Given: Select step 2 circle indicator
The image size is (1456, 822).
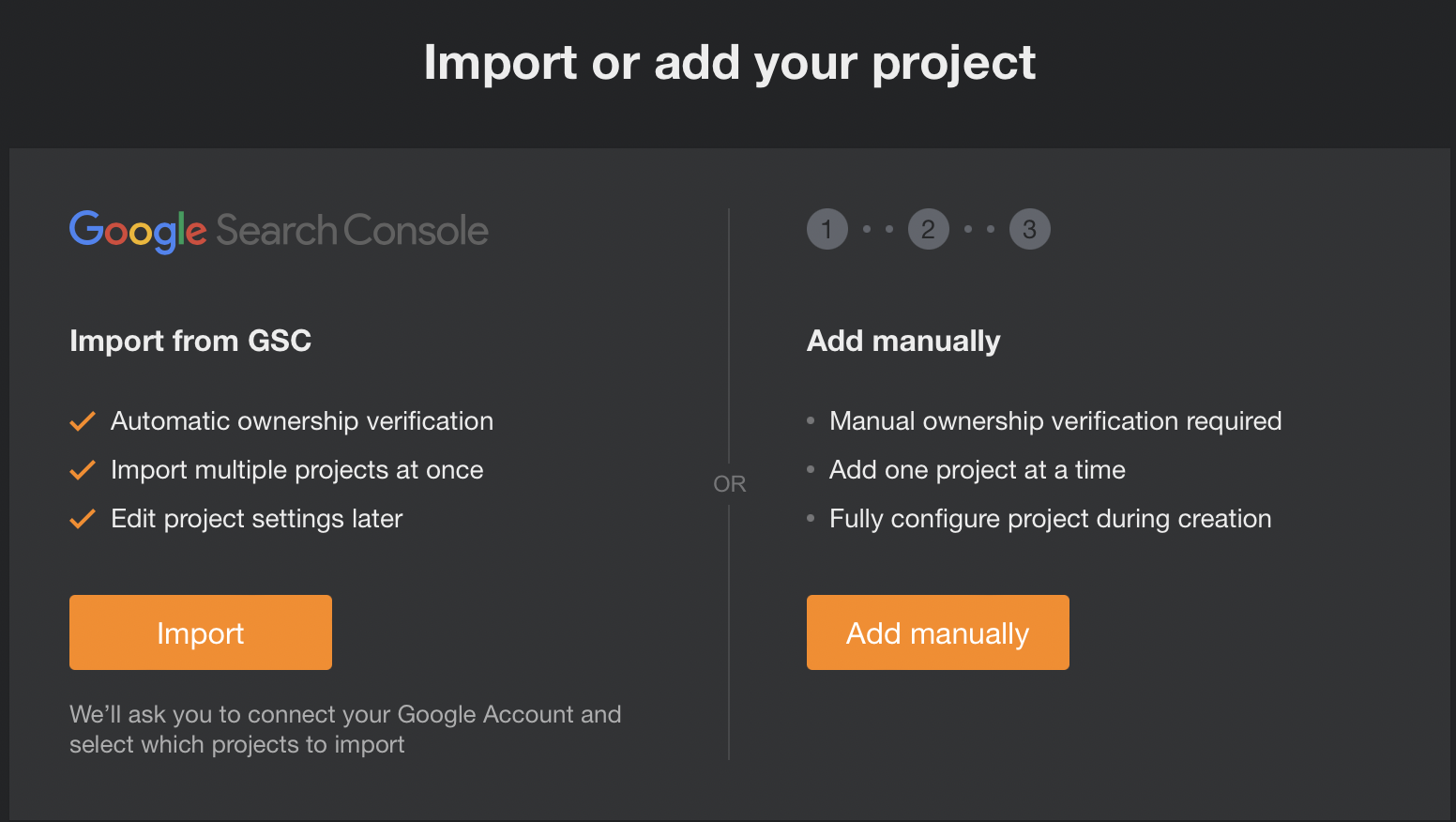Looking at the screenshot, I should pyautogui.click(x=928, y=229).
